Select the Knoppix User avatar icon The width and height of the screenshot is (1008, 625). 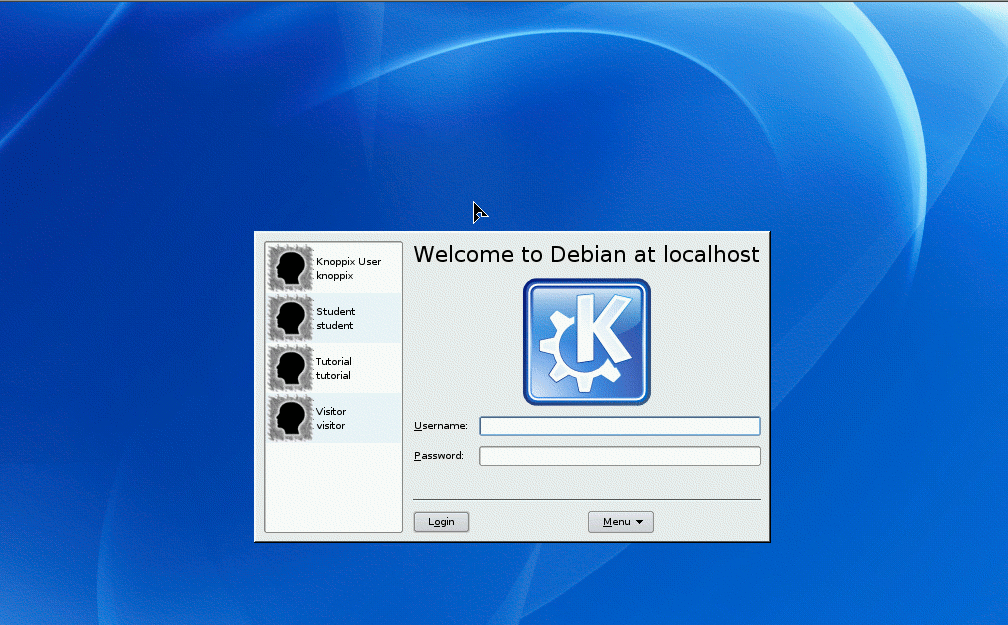tap(290, 268)
